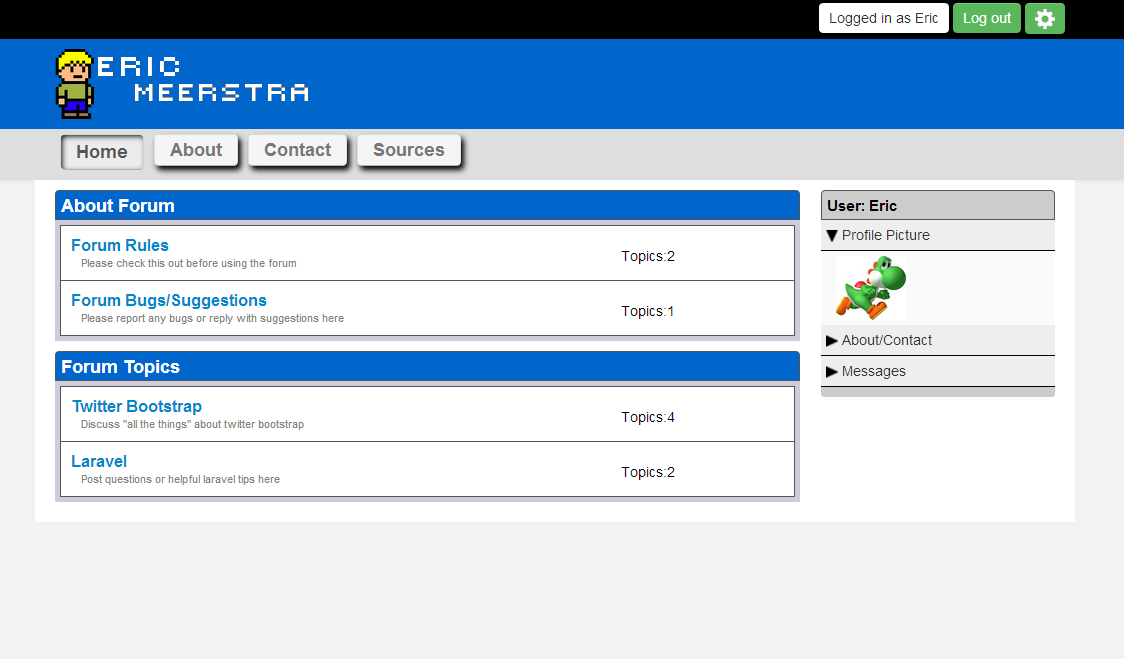Go to the Home tab
The height and width of the screenshot is (659, 1124).
(x=102, y=152)
